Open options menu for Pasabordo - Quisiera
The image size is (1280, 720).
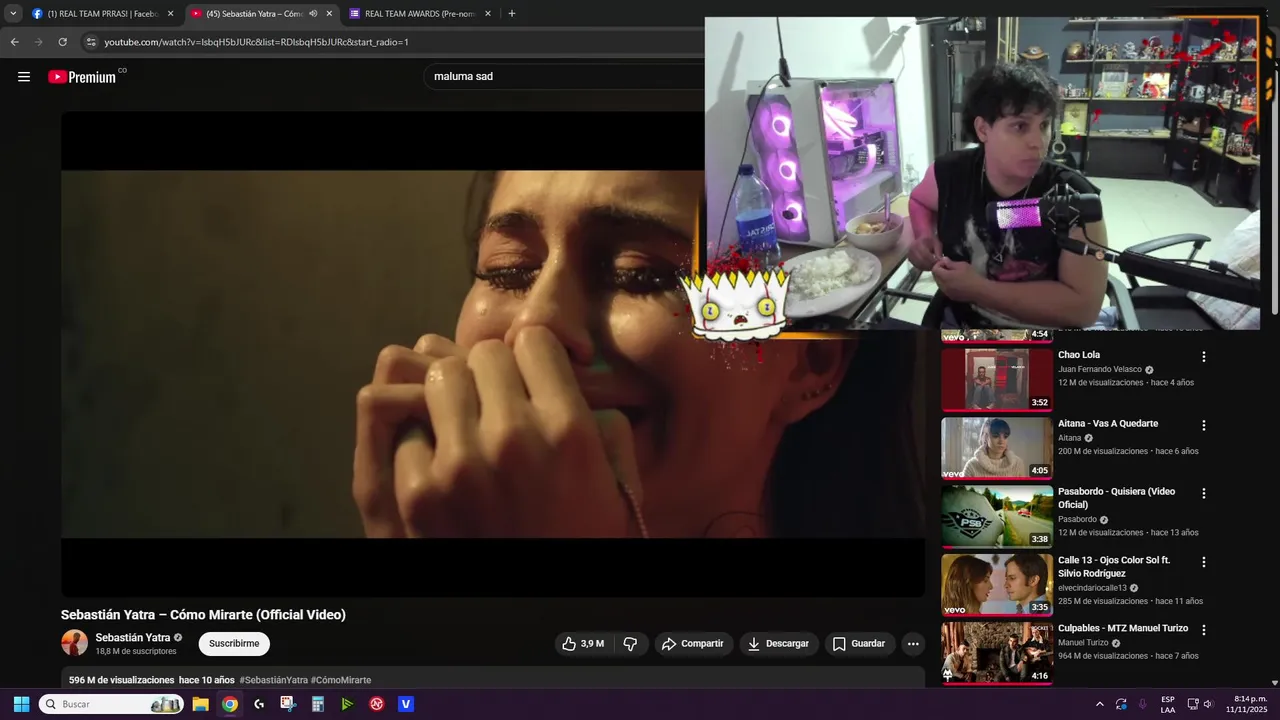(x=1204, y=493)
